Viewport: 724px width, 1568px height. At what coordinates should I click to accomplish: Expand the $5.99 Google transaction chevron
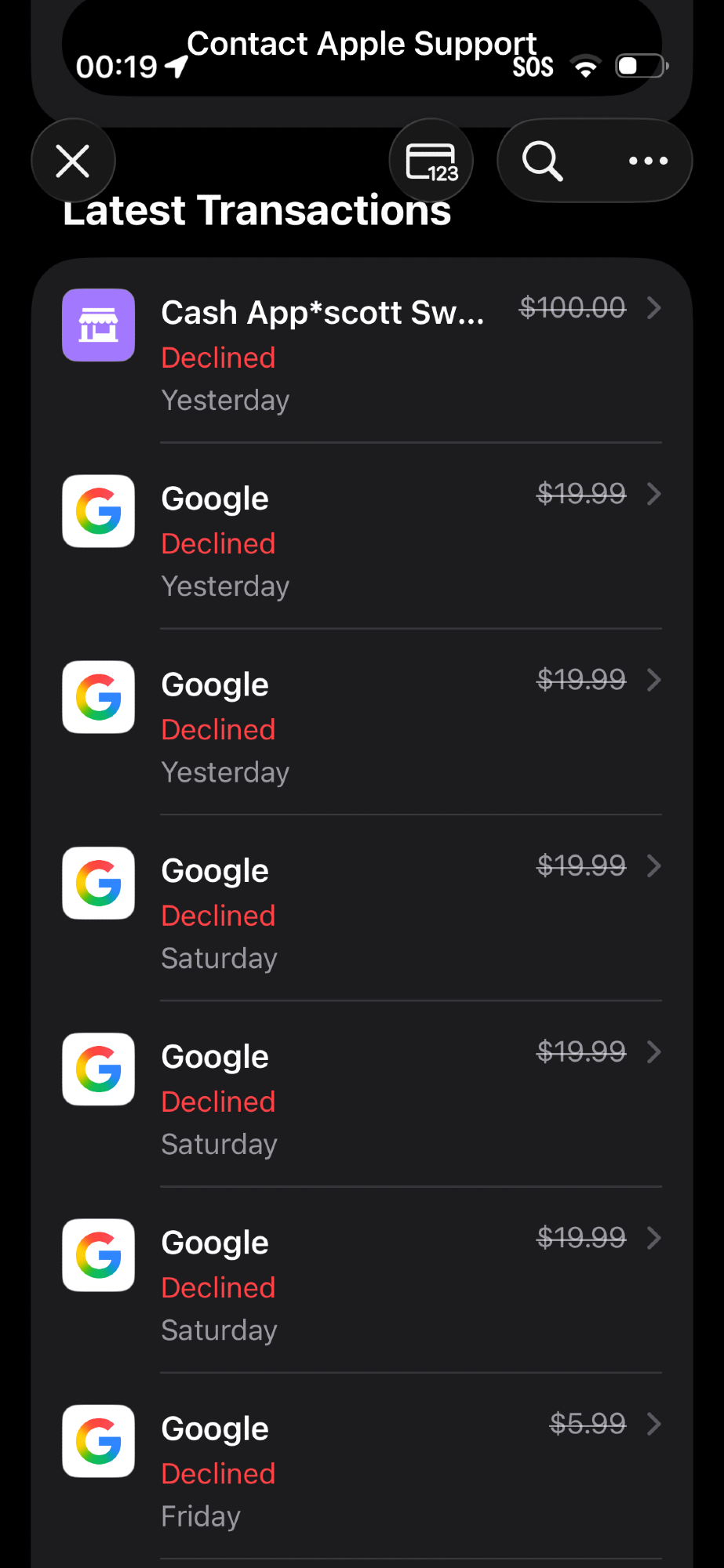(x=653, y=1424)
